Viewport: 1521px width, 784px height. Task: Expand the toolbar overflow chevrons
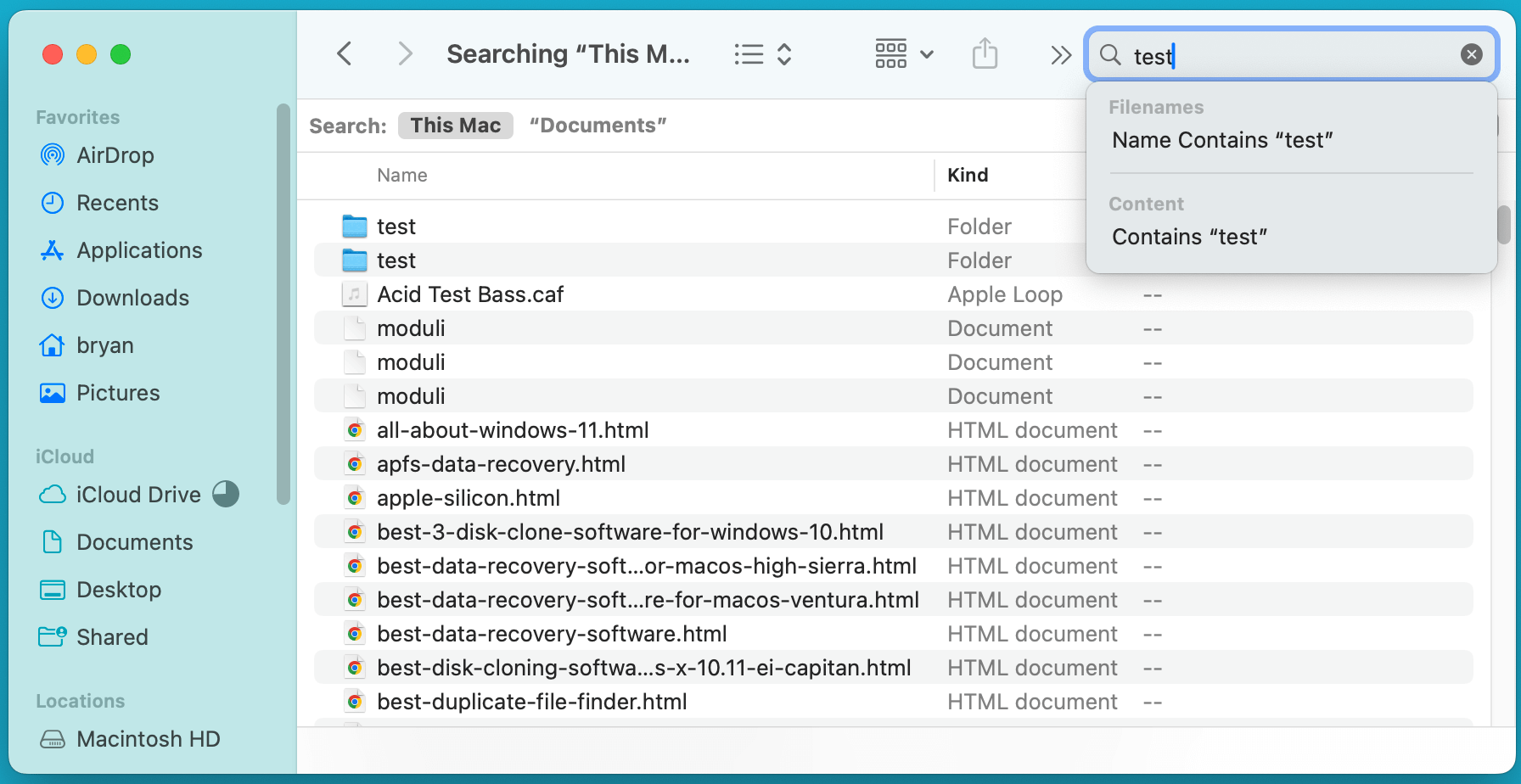point(1060,55)
